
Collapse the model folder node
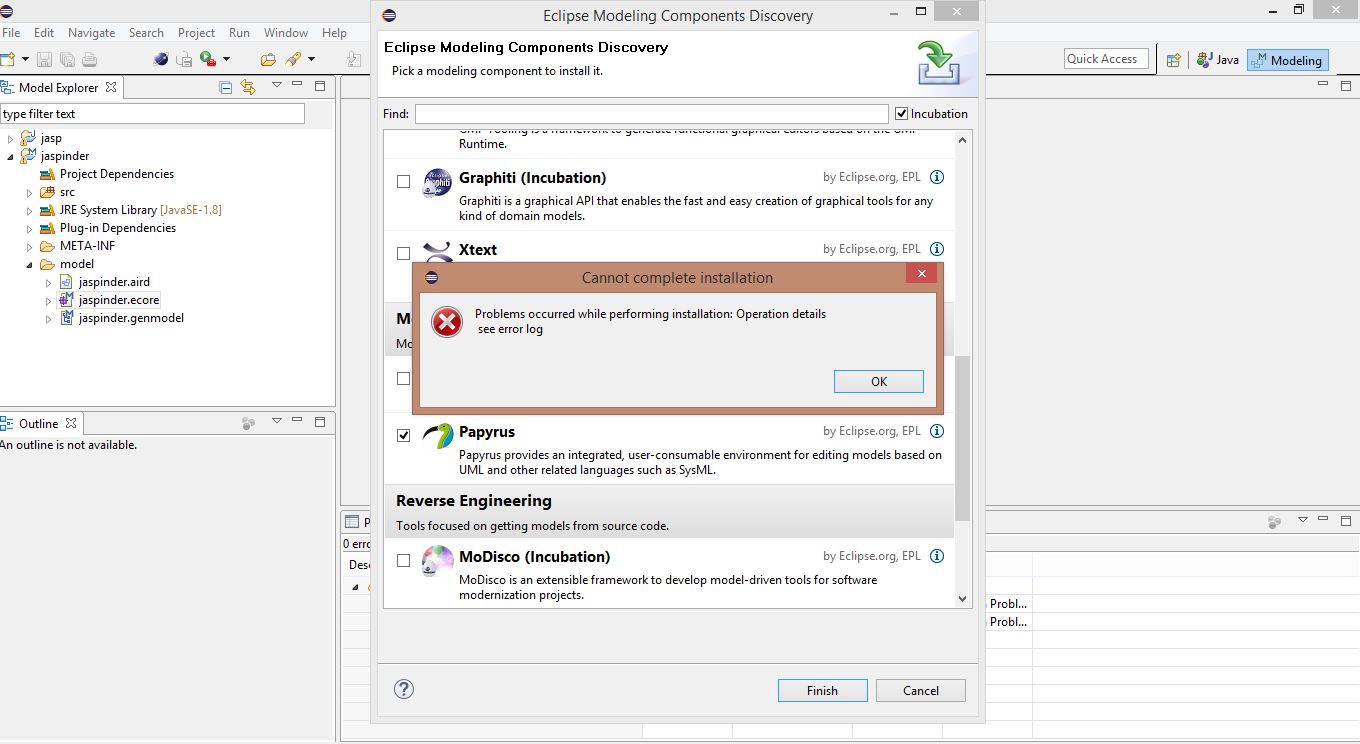pyautogui.click(x=29, y=264)
